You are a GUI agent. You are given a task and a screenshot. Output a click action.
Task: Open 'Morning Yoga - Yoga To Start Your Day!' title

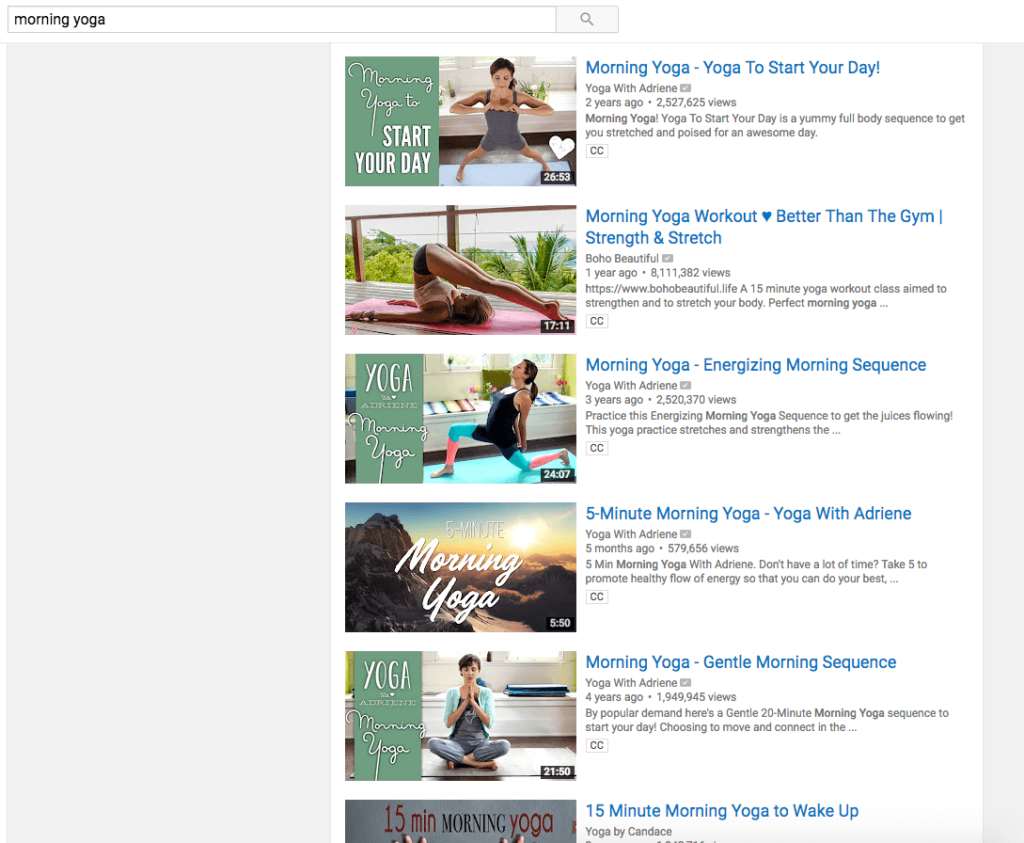732,68
